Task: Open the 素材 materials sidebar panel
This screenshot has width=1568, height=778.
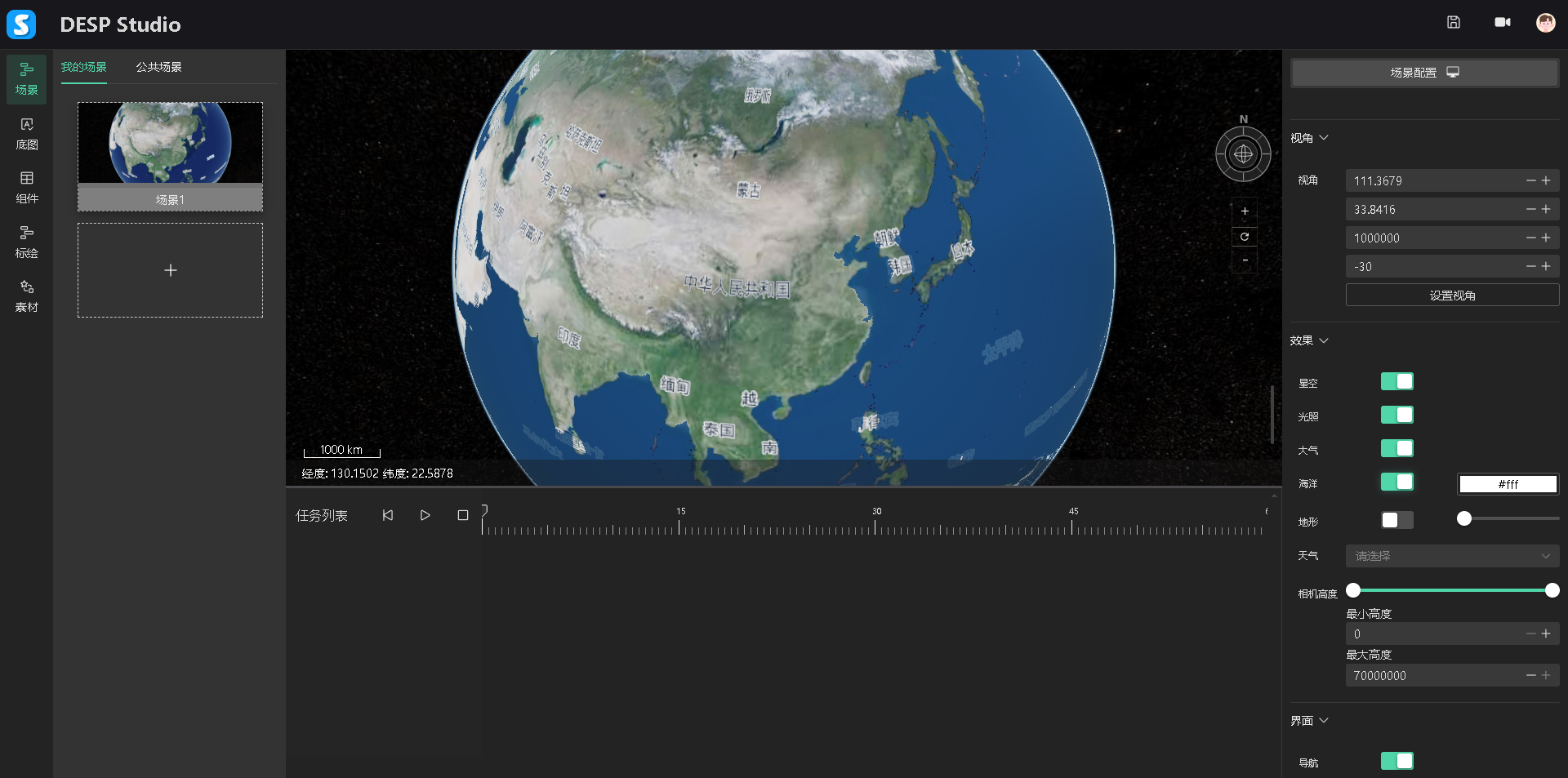Action: (27, 296)
